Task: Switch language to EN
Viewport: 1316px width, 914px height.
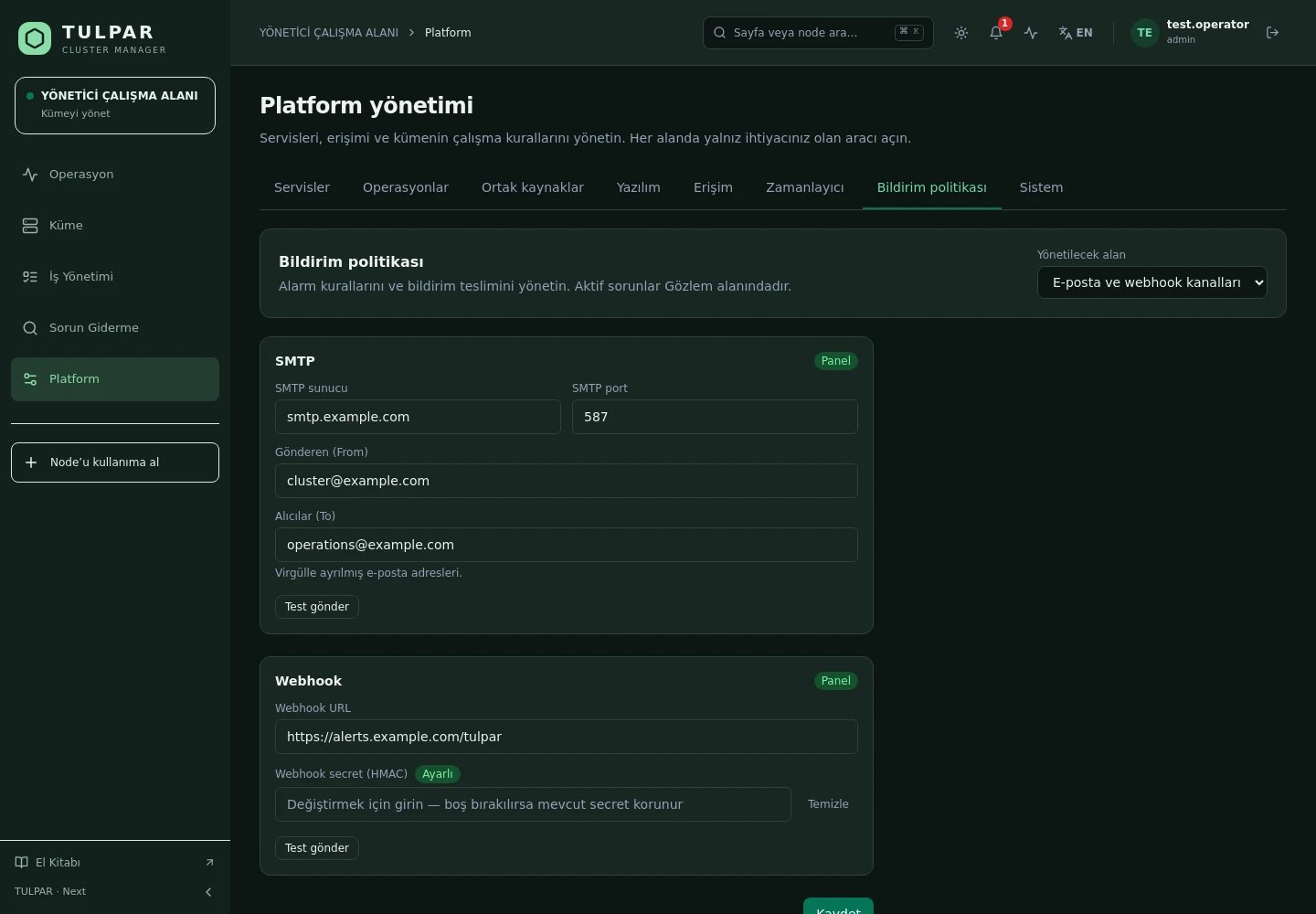Action: tap(1076, 33)
